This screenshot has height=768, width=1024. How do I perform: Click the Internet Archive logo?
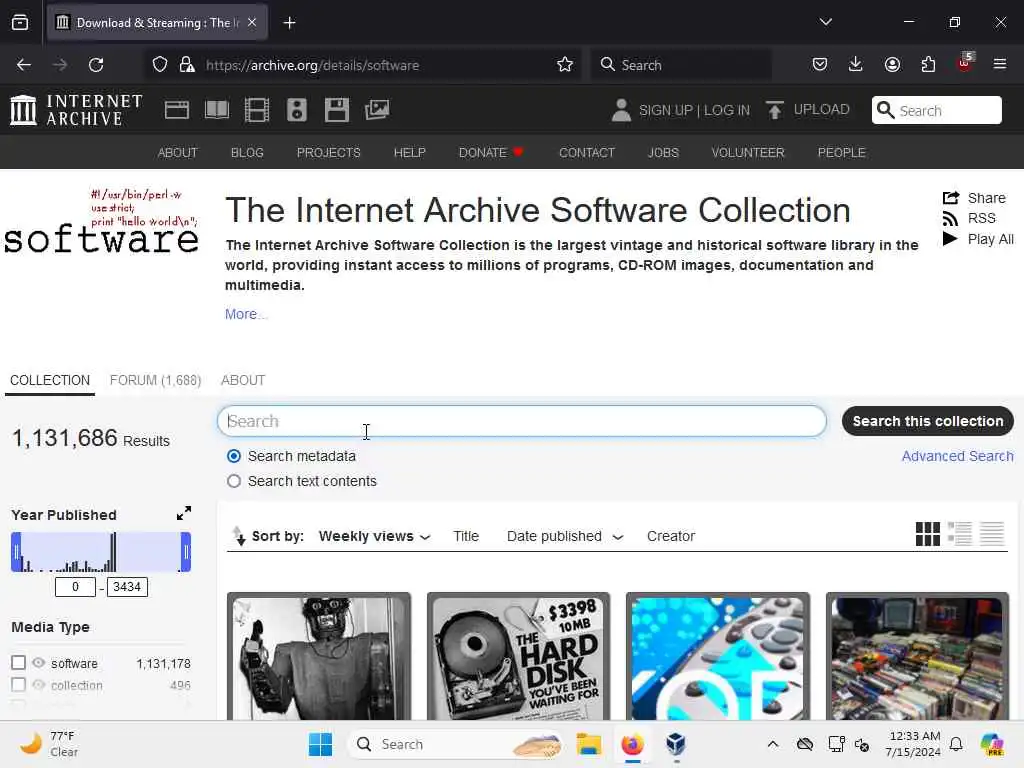pyautogui.click(x=76, y=110)
